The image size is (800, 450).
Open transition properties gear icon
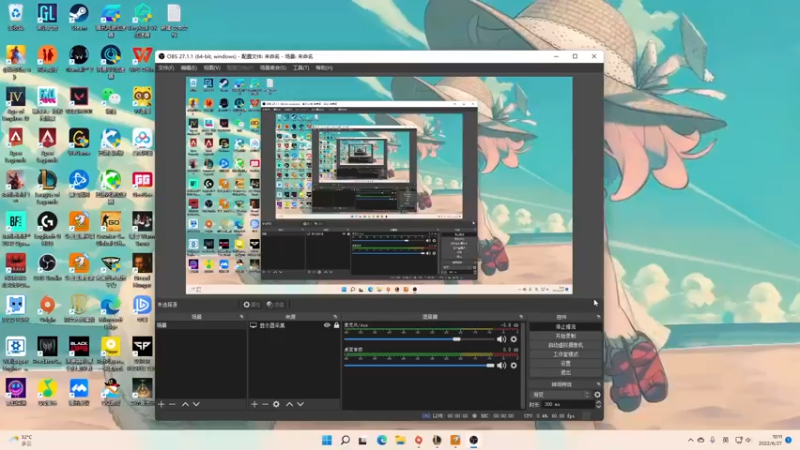597,394
